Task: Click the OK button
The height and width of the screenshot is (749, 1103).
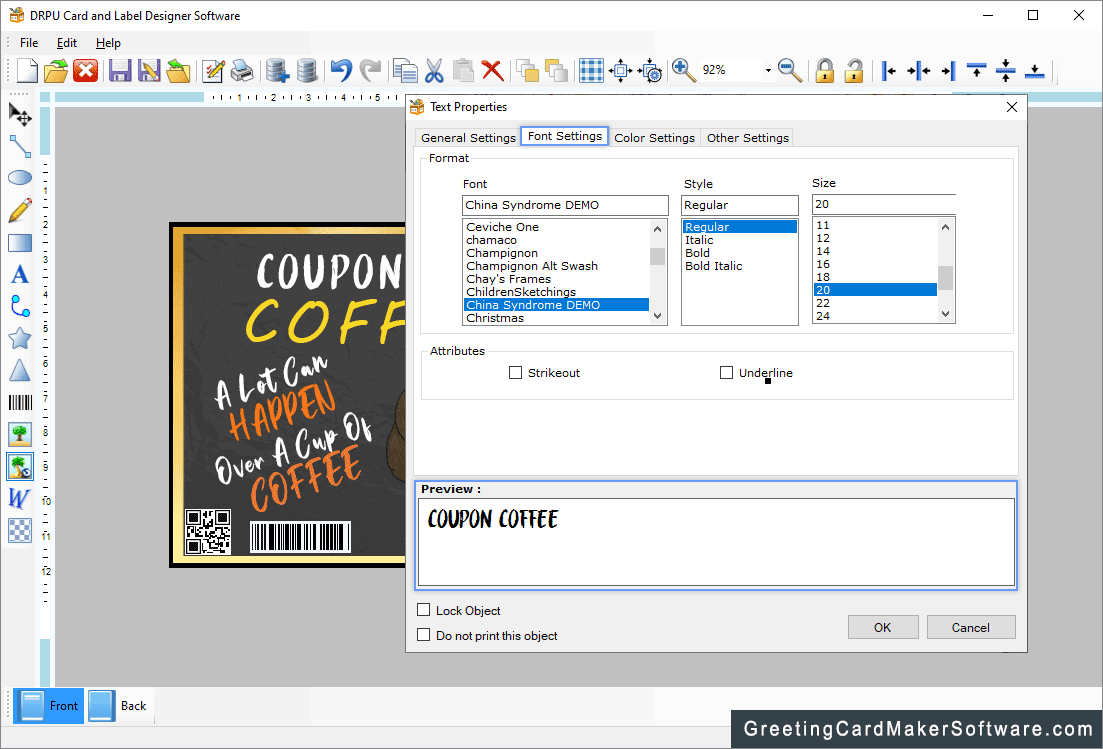Action: (883, 627)
